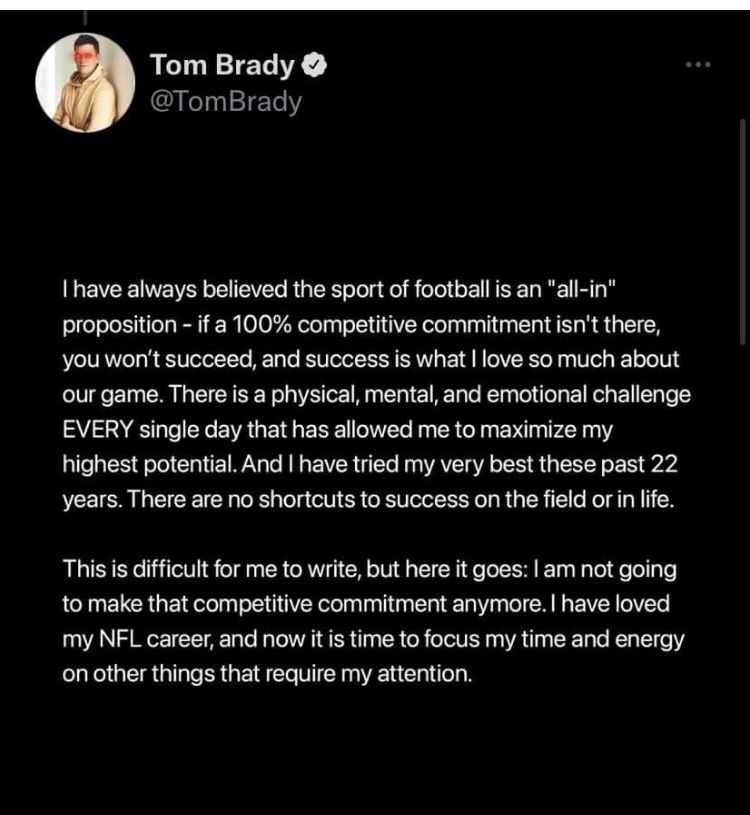The image size is (750, 815).
Task: Click the empty area below the tweet text
Action: [x=375, y=748]
